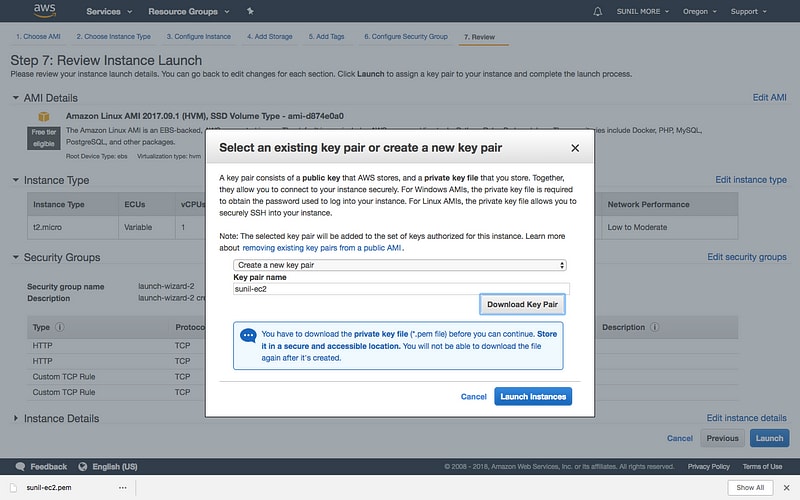Click the Edit AMI link
This screenshot has height=500, width=800.
pyautogui.click(x=769, y=97)
